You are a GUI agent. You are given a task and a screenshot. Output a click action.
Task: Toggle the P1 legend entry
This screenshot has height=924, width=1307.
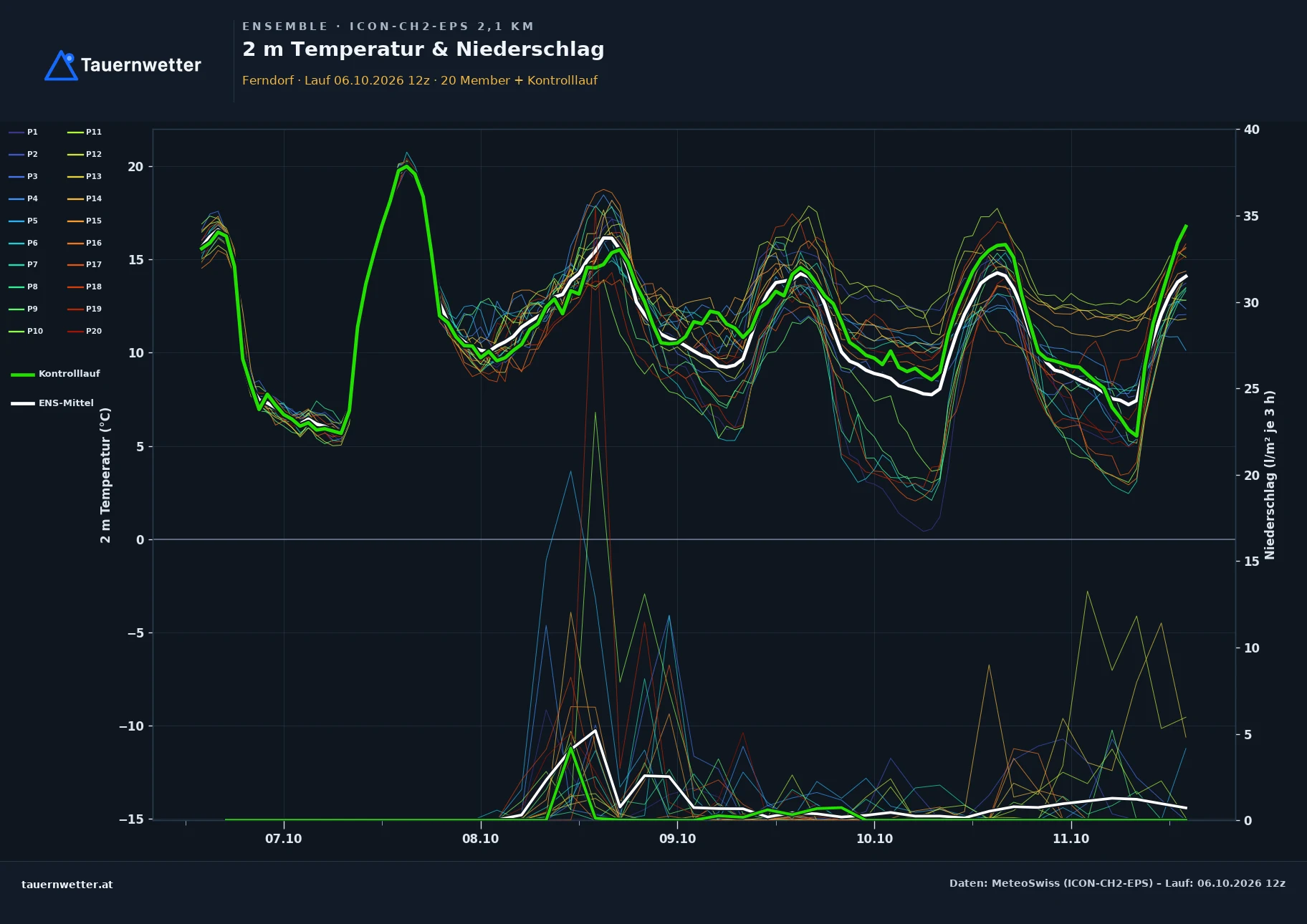(24, 132)
